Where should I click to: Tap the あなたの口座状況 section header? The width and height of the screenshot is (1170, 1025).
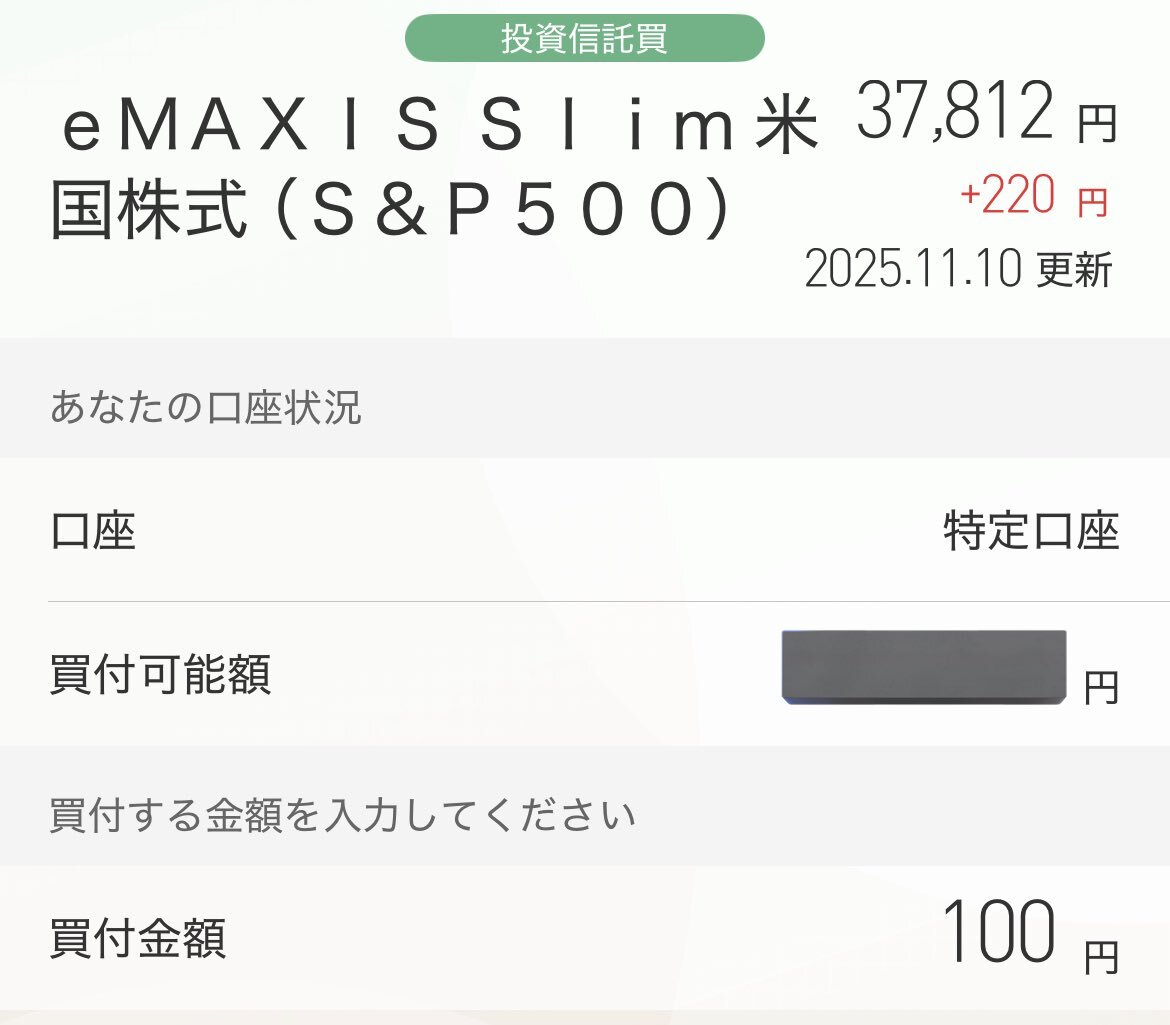(206, 408)
